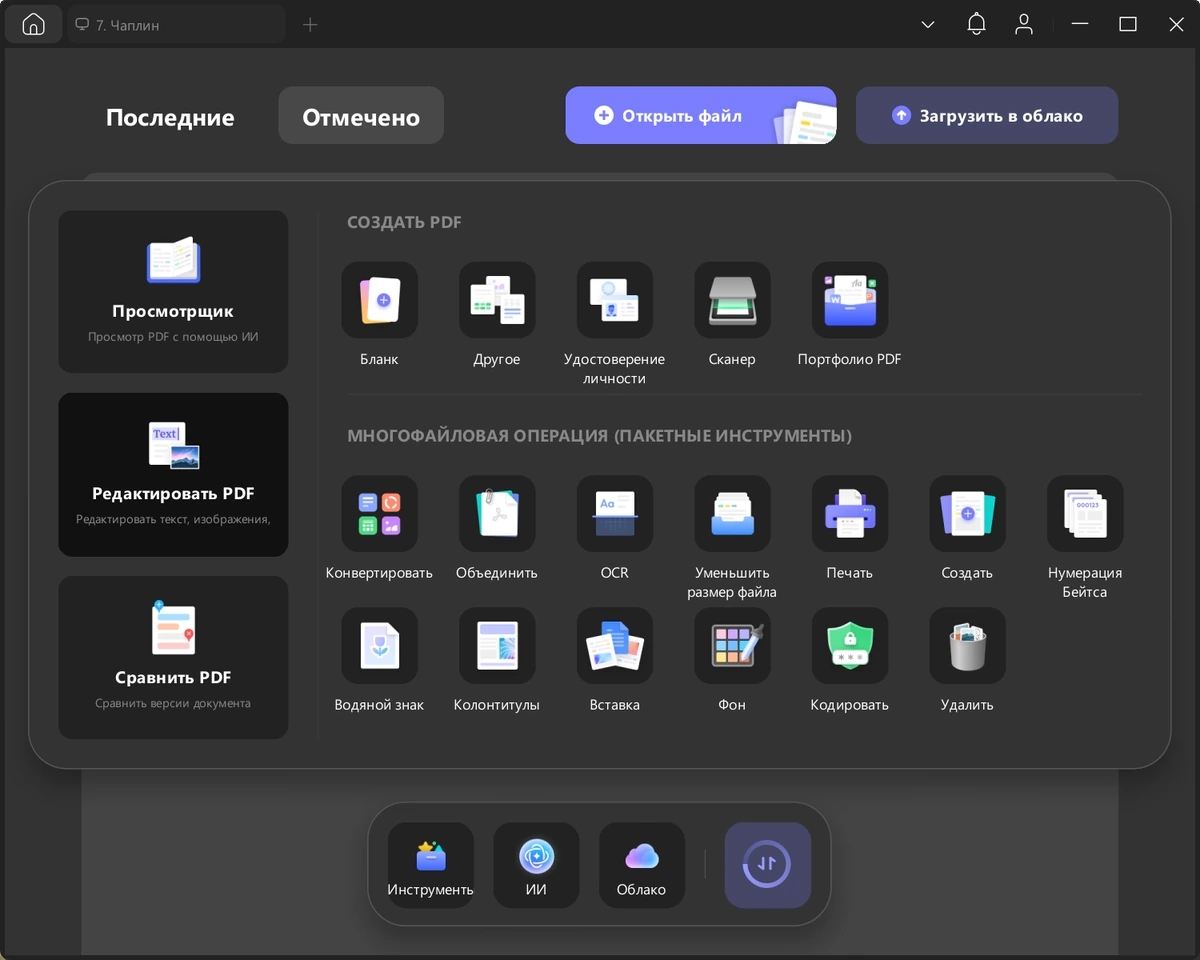The width and height of the screenshot is (1200, 960).
Task: Open Инструменты in bottom dock
Action: coord(431,866)
